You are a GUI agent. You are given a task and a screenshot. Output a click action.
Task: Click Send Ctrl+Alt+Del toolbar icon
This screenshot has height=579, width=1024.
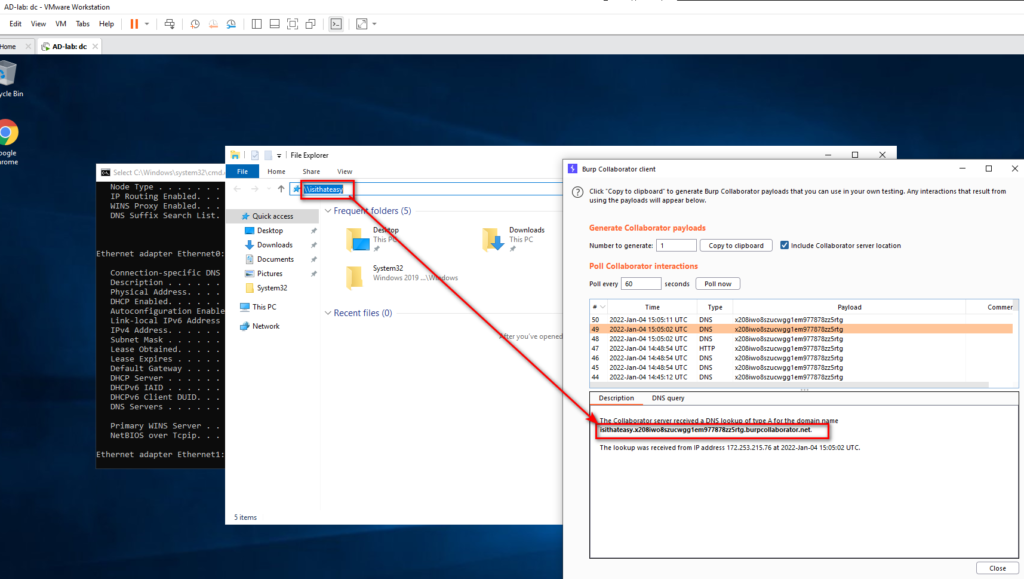point(170,24)
